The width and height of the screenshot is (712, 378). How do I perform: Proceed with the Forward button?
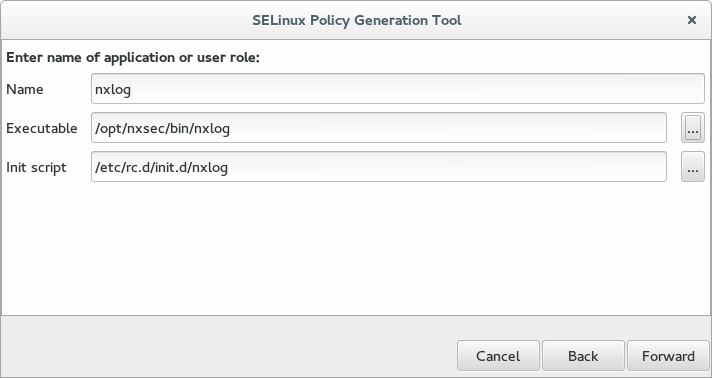(x=668, y=356)
